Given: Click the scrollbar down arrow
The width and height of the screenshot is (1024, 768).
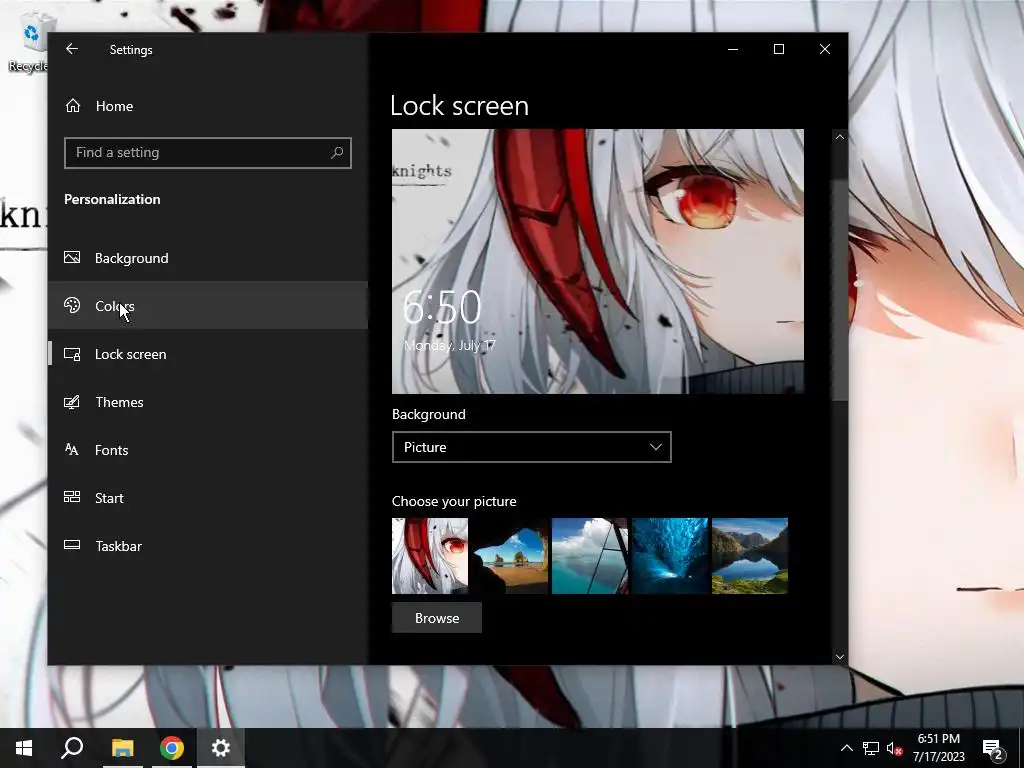Looking at the screenshot, I should pyautogui.click(x=840, y=657).
